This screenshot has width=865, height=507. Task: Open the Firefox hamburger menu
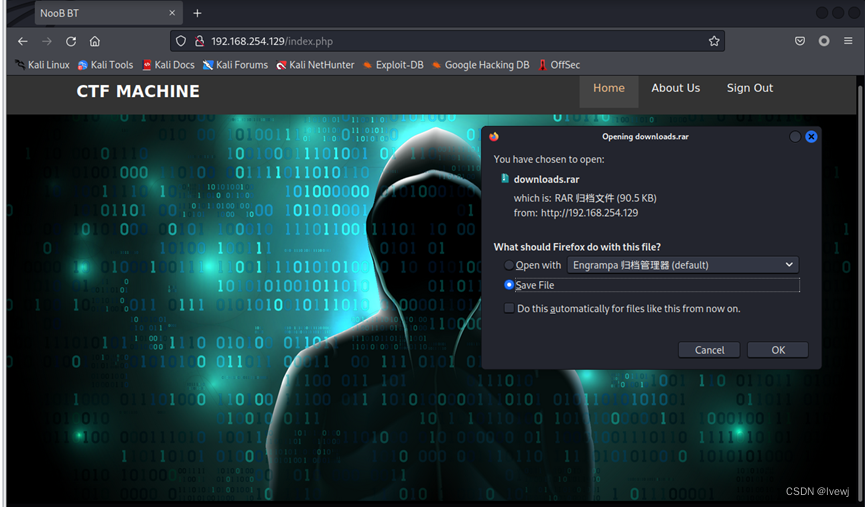[848, 41]
